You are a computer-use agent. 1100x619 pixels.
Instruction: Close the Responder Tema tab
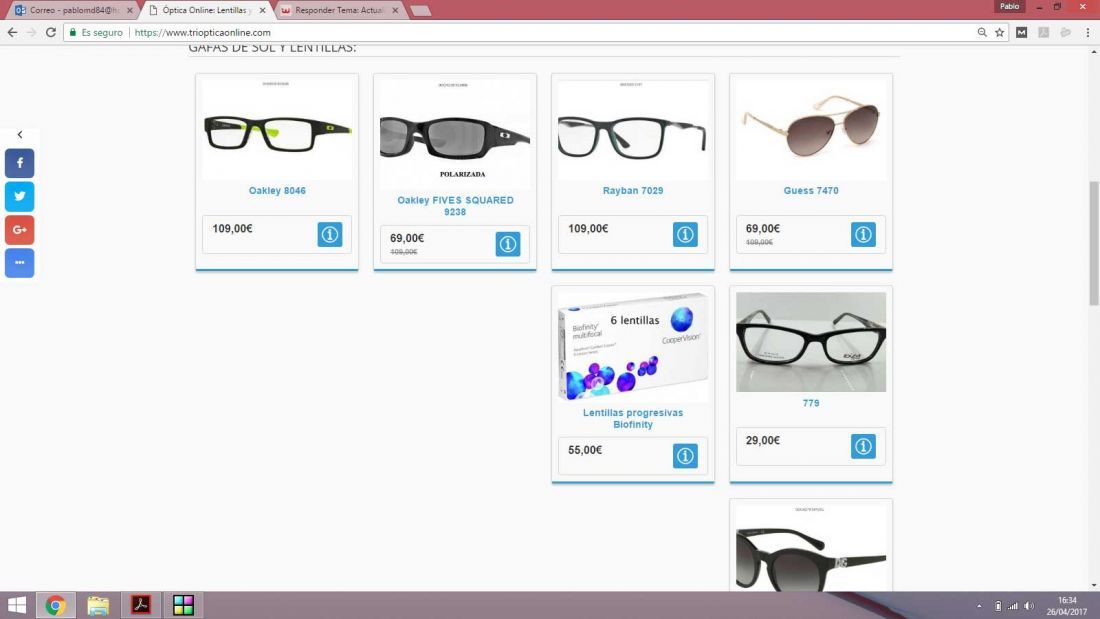(395, 11)
